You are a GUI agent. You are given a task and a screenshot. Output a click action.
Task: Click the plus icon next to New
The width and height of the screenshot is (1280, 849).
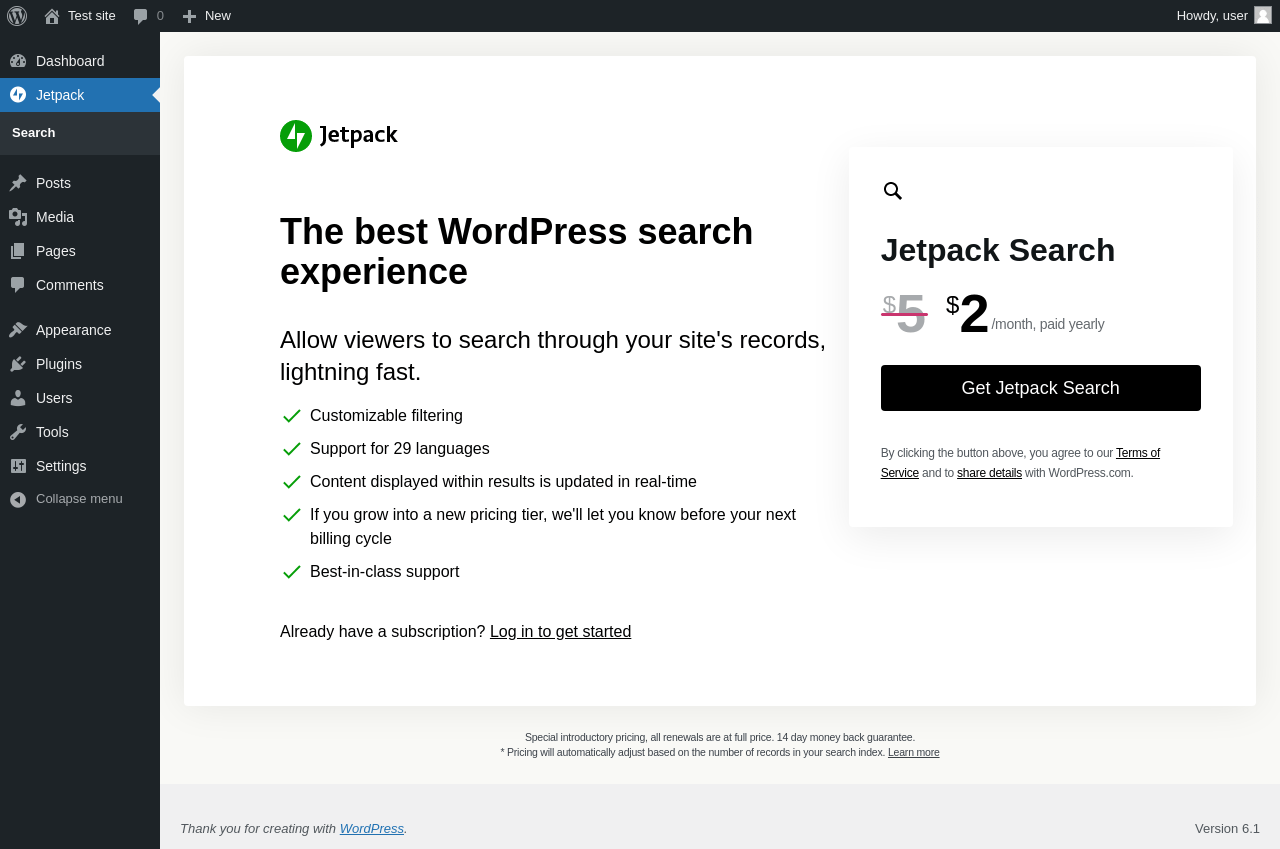[189, 16]
